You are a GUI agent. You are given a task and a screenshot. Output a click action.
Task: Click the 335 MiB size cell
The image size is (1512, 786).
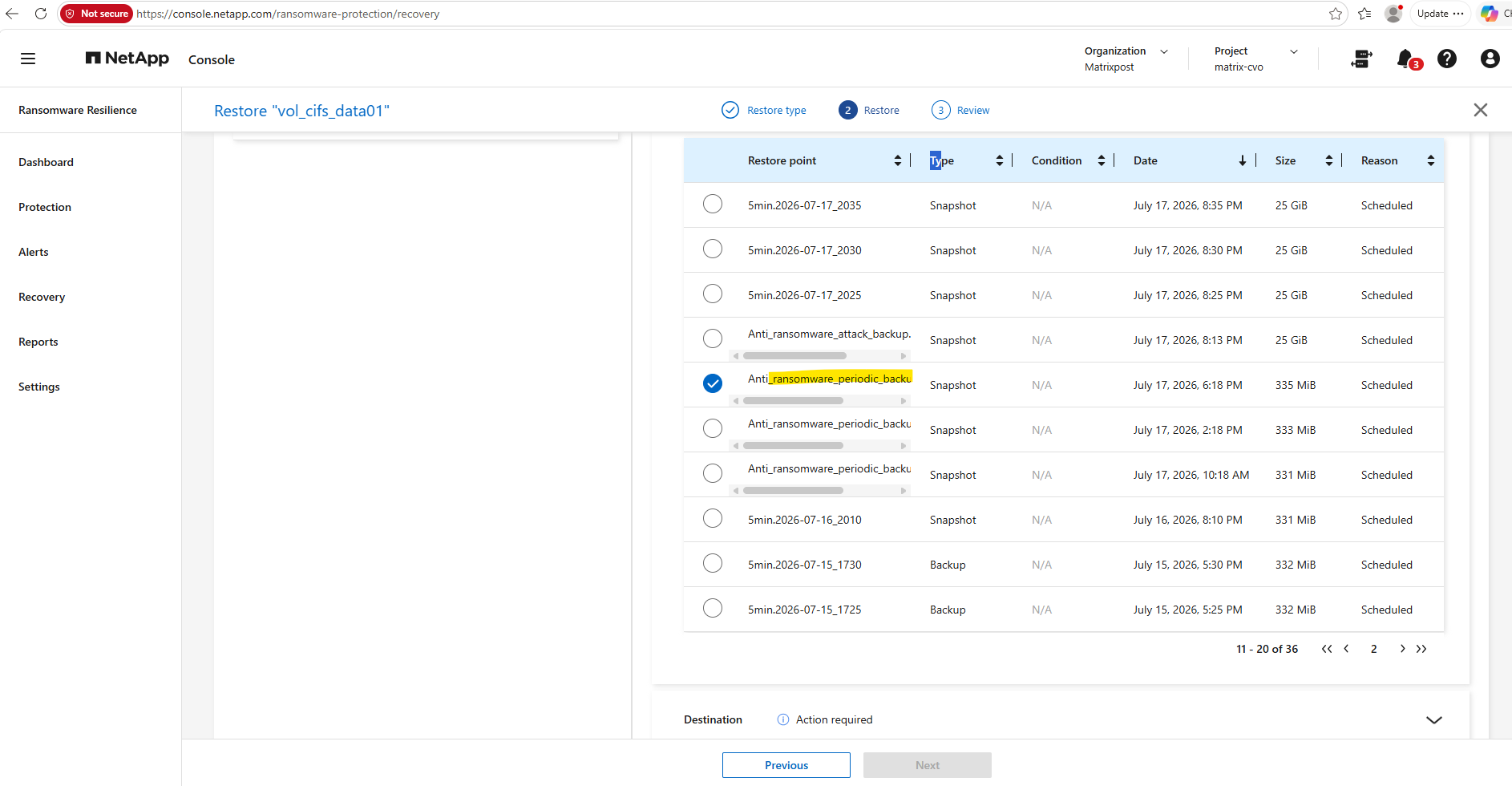(x=1296, y=385)
